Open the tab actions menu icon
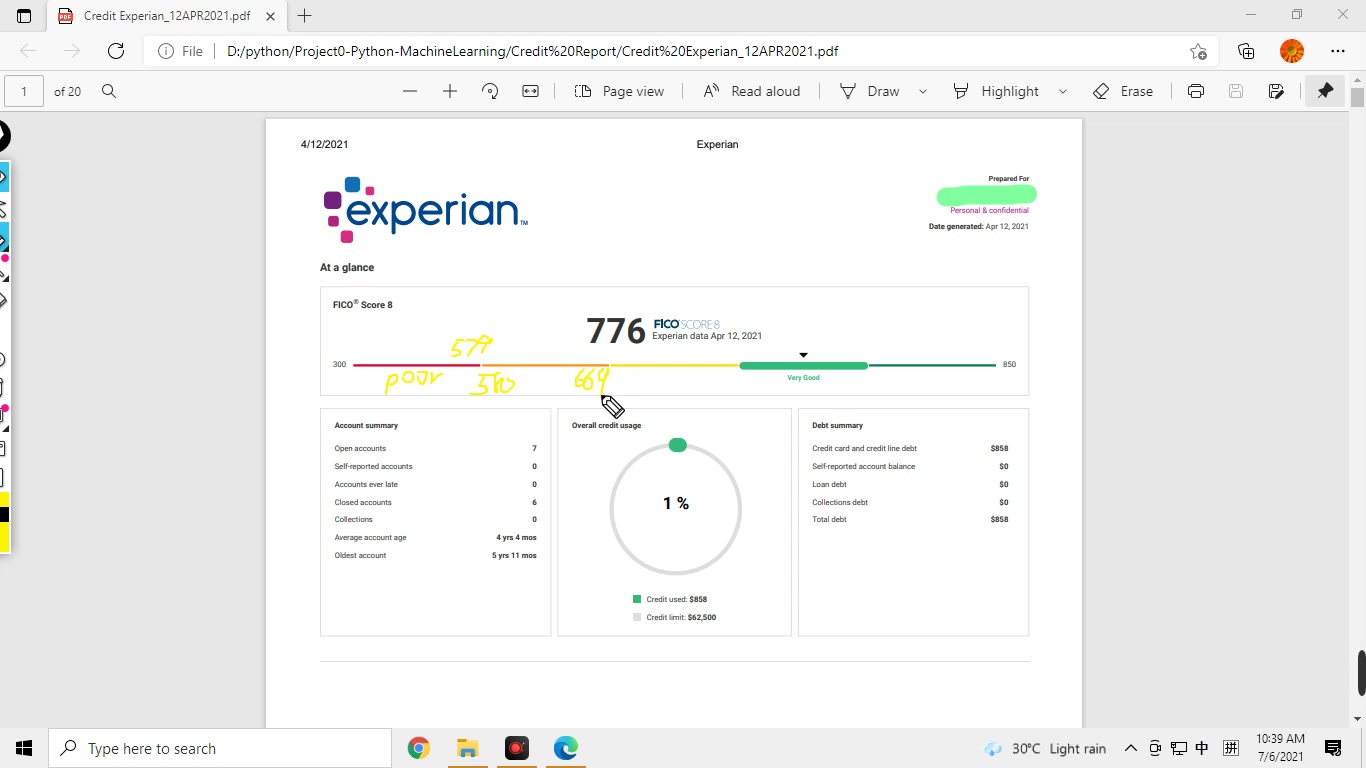1366x768 pixels. click(x=24, y=16)
